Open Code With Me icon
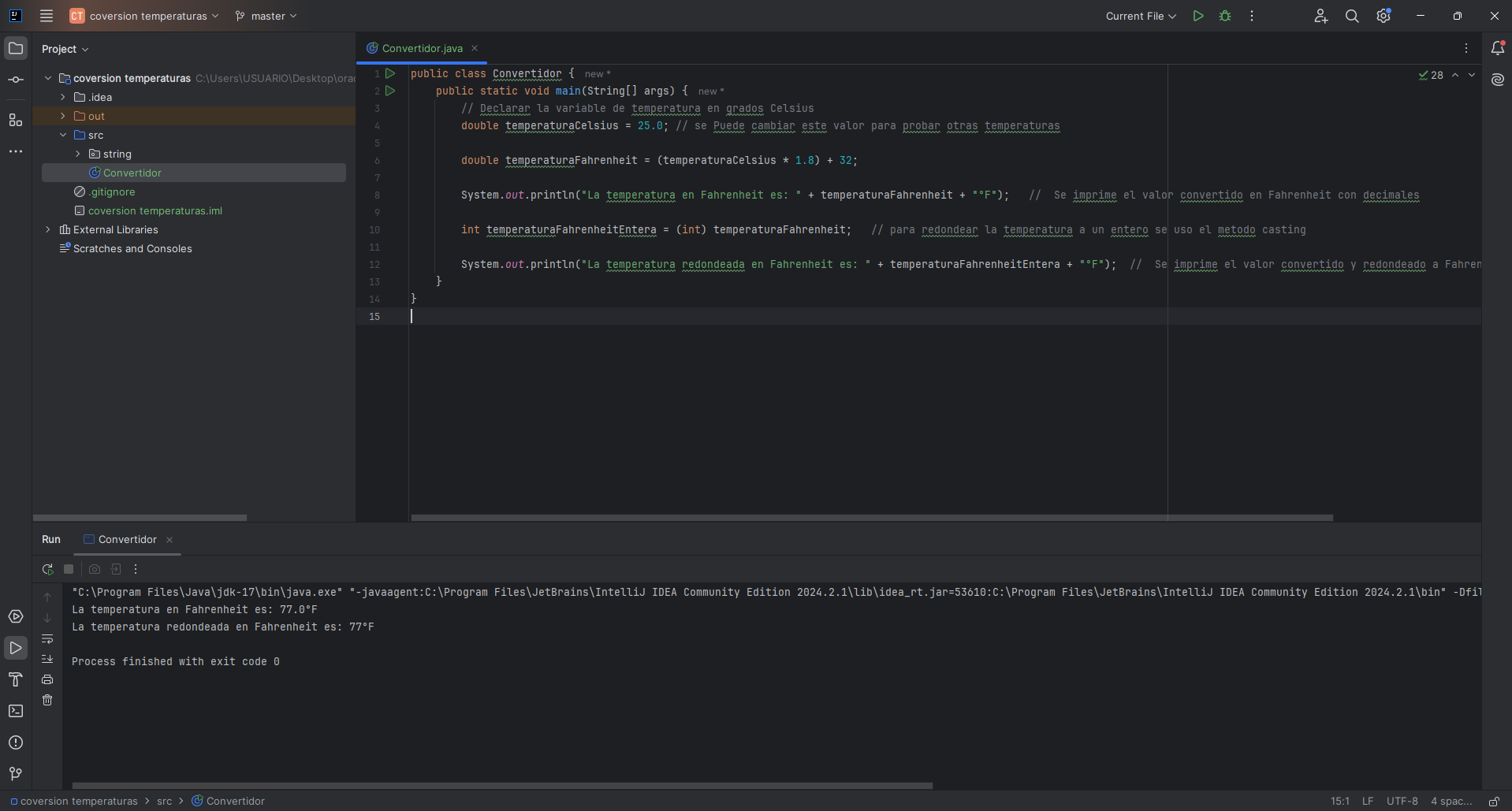Image resolution: width=1512 pixels, height=811 pixels. click(1321, 16)
